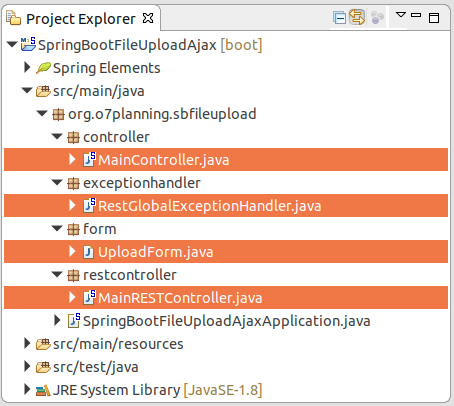Collapse the SpringBootFileUploadAjax project node
454x406 pixels.
(x=12, y=44)
